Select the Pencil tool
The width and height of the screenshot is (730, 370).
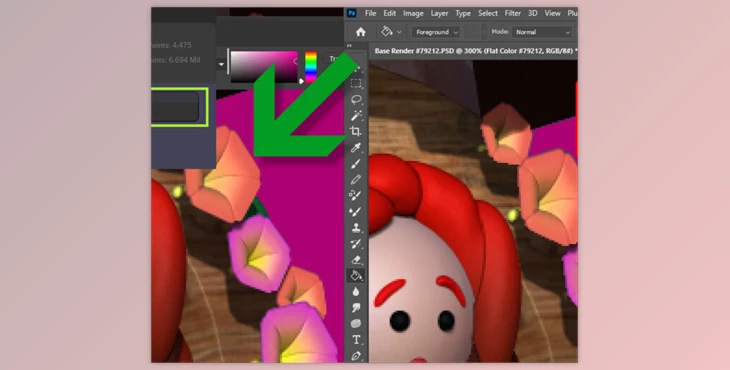356,180
